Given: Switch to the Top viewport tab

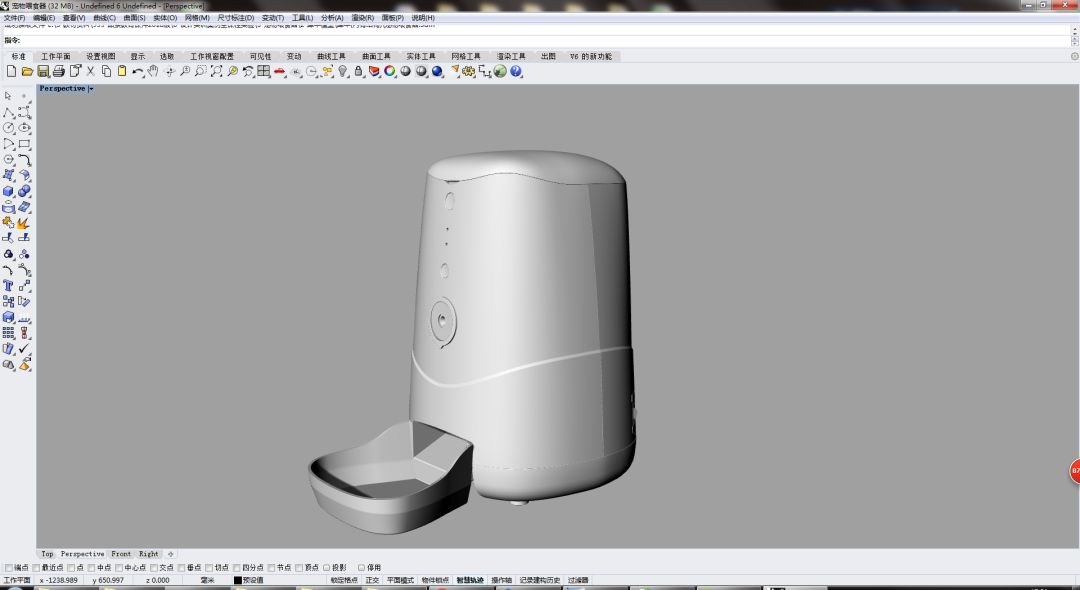Looking at the screenshot, I should [x=47, y=554].
